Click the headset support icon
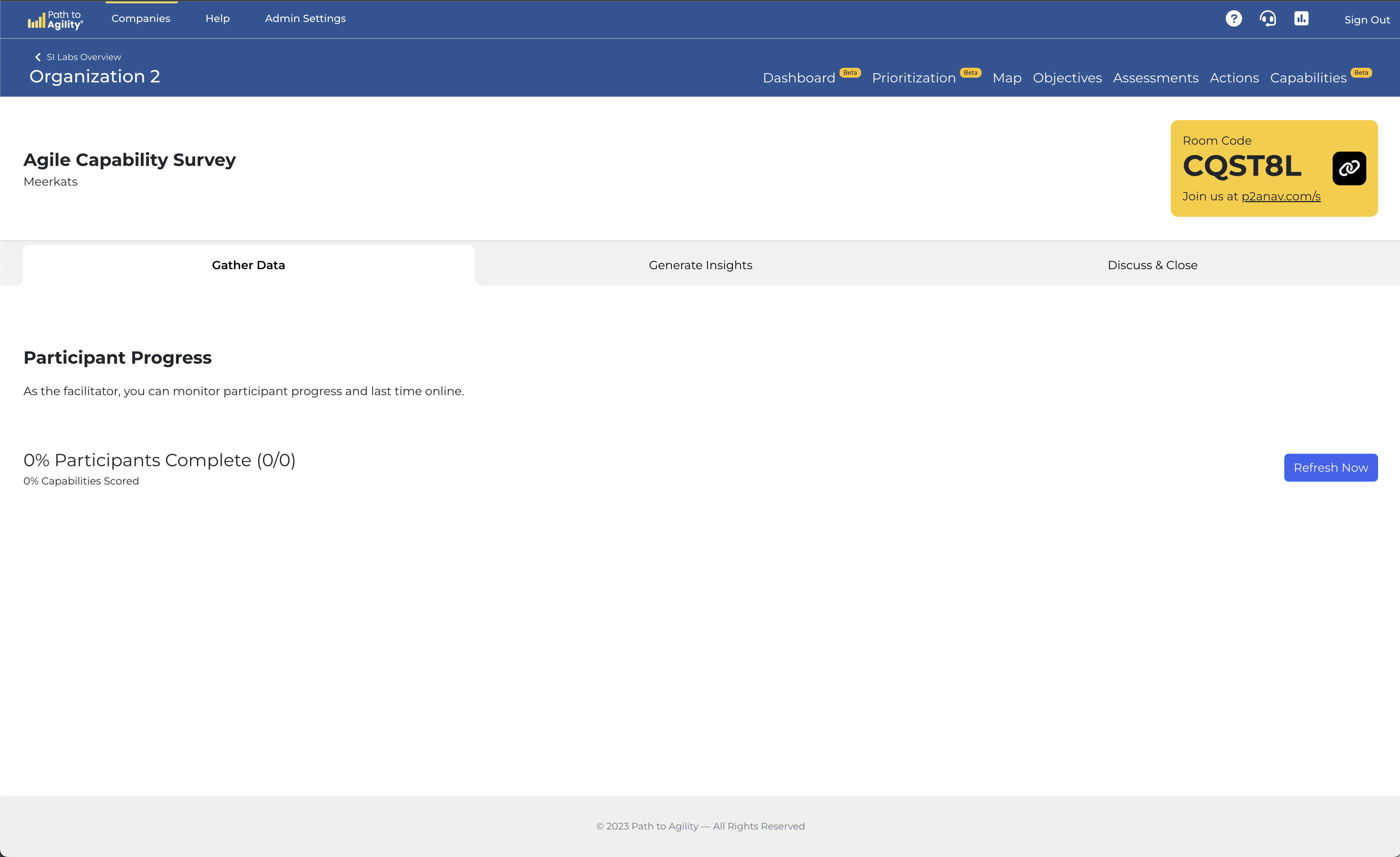Image resolution: width=1400 pixels, height=857 pixels. 1267,19
